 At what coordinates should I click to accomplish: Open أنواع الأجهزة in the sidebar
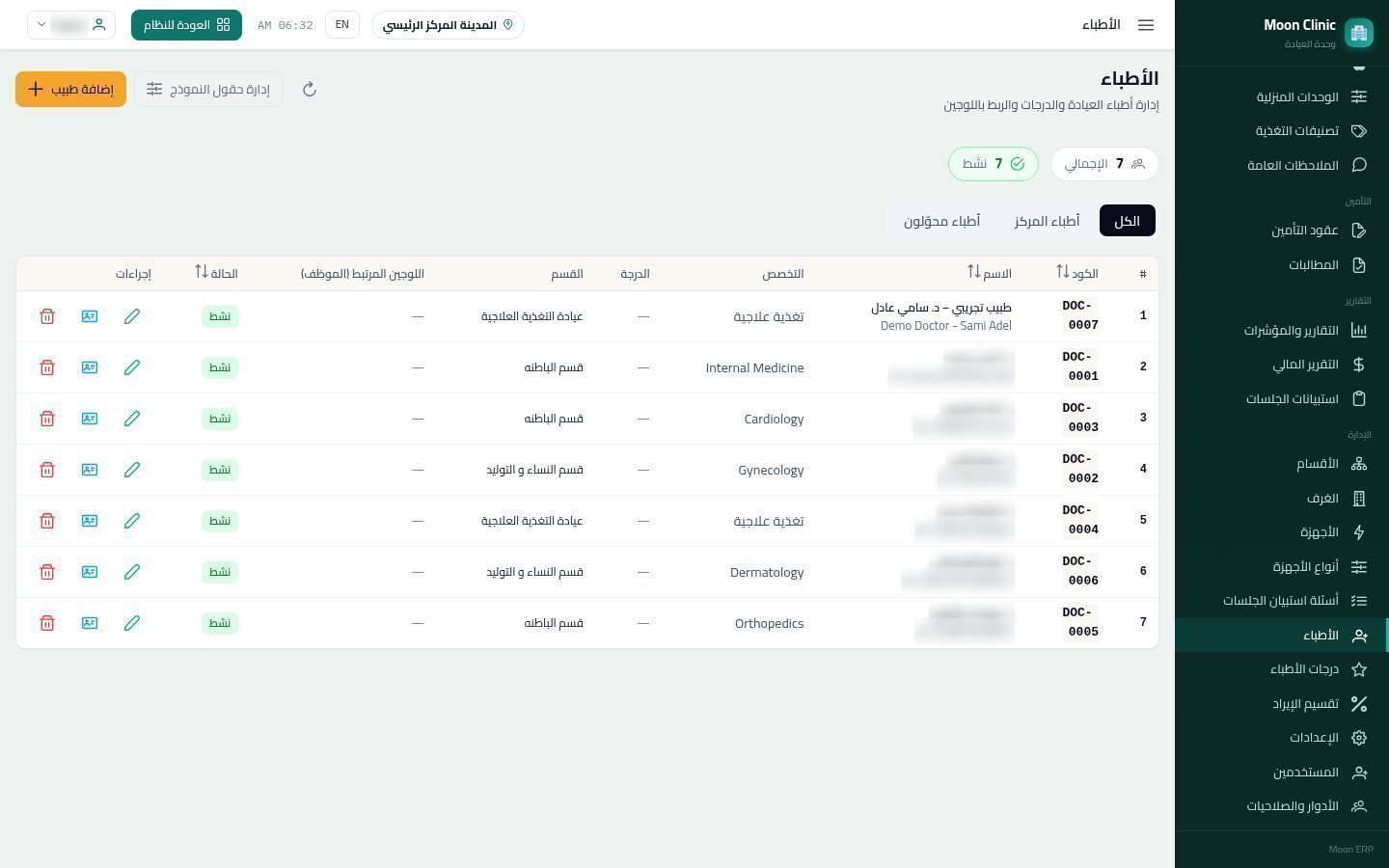[1281, 567]
